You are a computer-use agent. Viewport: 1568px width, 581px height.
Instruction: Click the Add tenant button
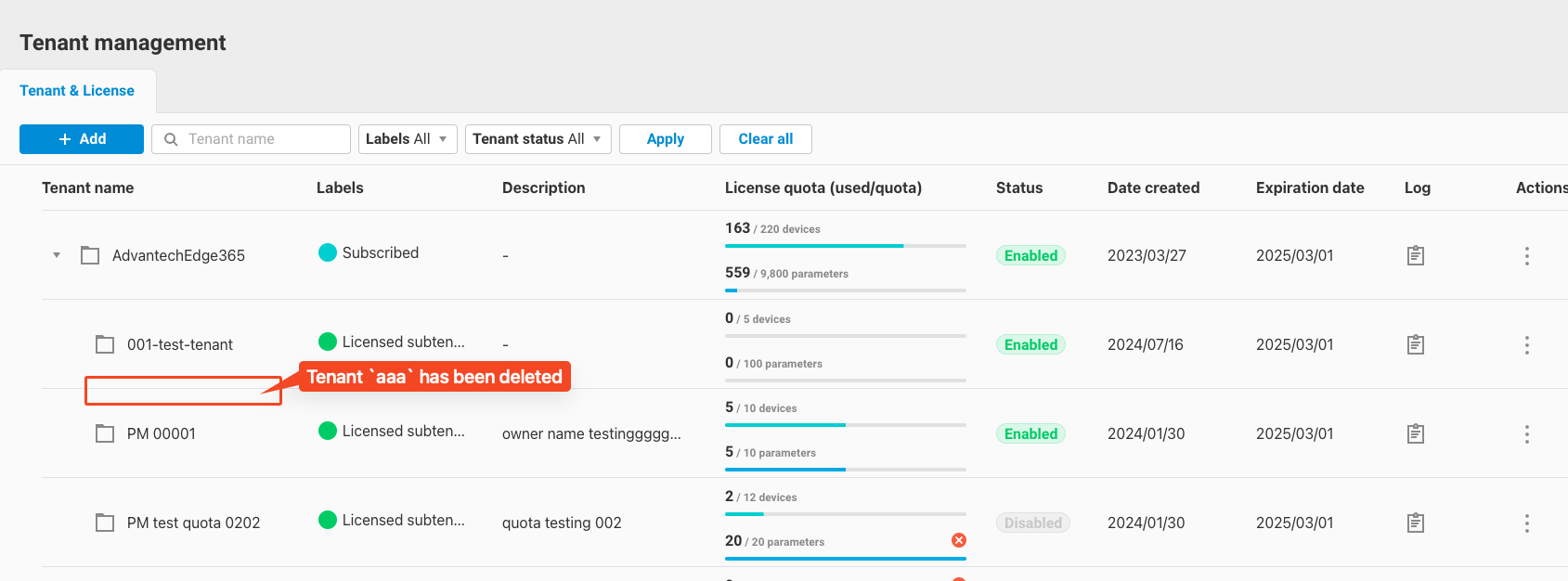(x=82, y=139)
